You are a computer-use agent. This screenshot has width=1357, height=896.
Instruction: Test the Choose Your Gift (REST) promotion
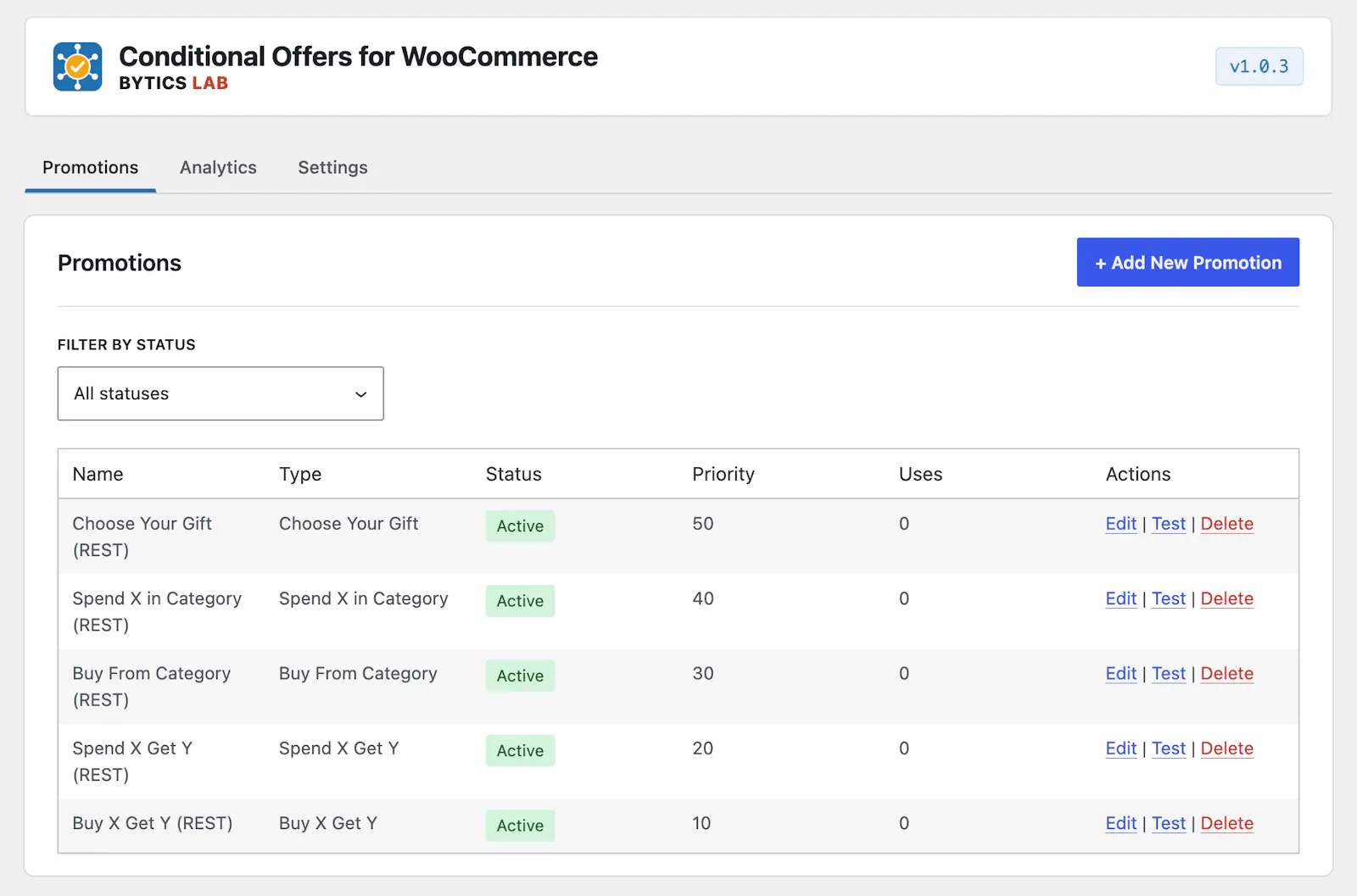tap(1169, 524)
